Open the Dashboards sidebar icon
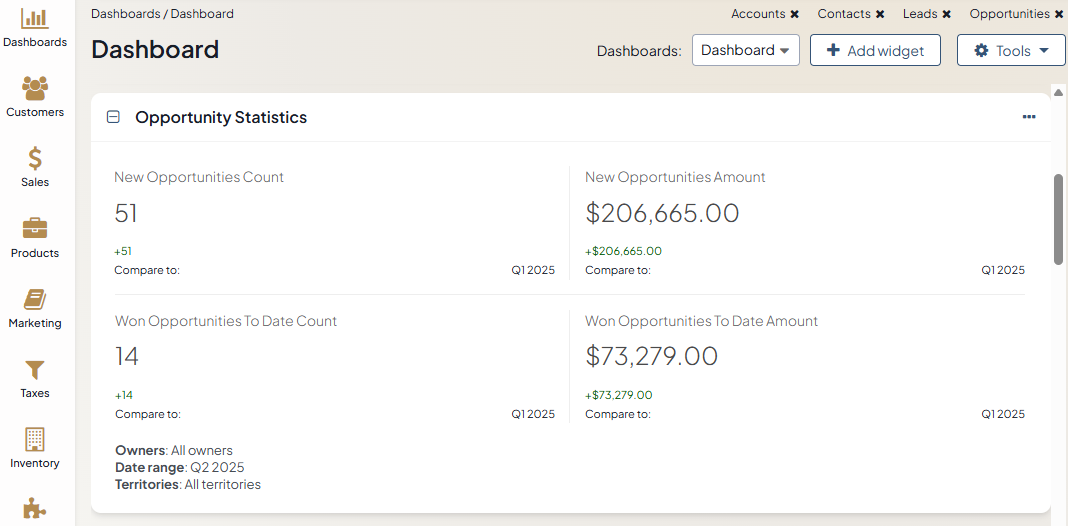This screenshot has width=1068, height=526. (35, 19)
